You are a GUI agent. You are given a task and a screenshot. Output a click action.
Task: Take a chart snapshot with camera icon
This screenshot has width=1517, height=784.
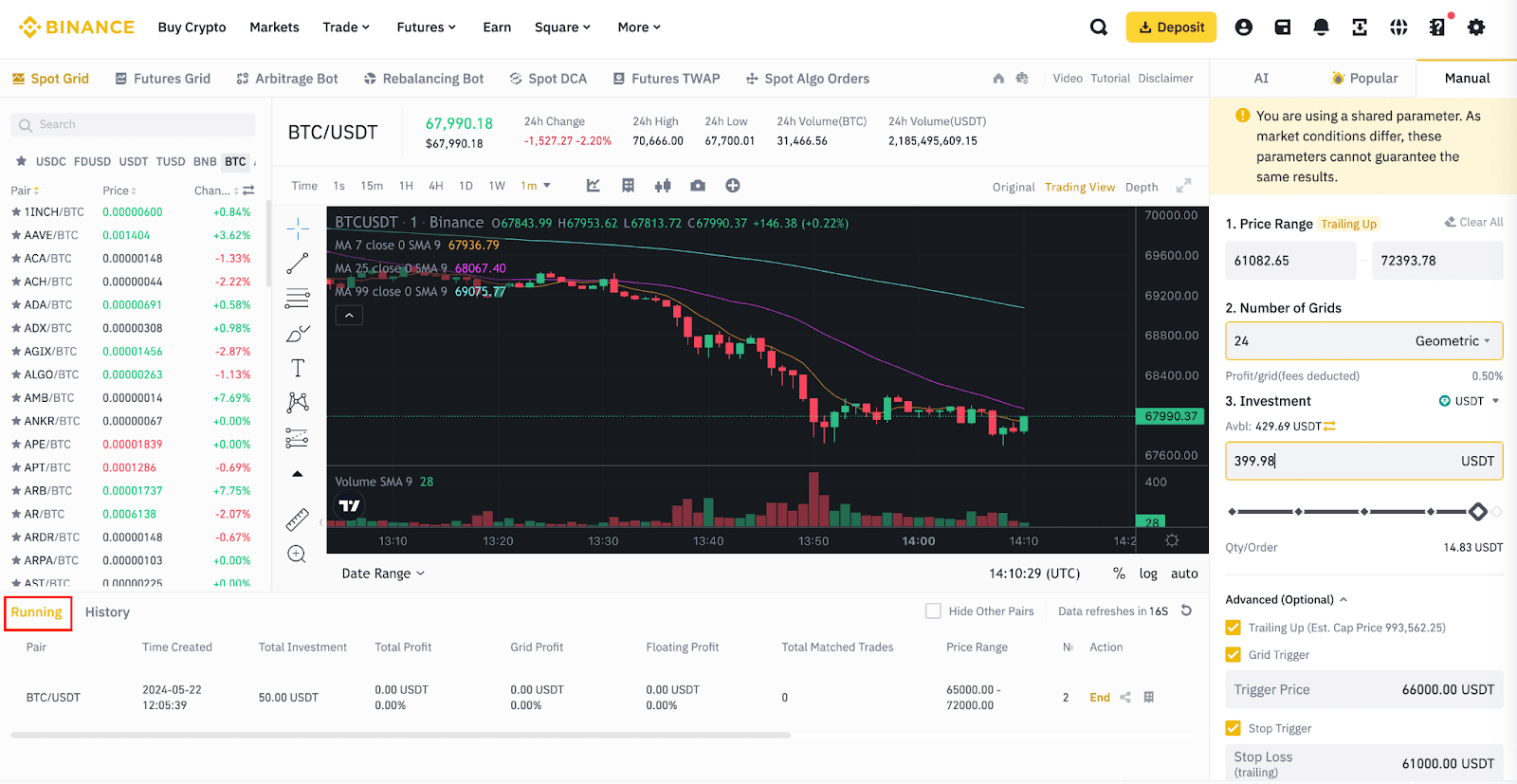(x=698, y=186)
